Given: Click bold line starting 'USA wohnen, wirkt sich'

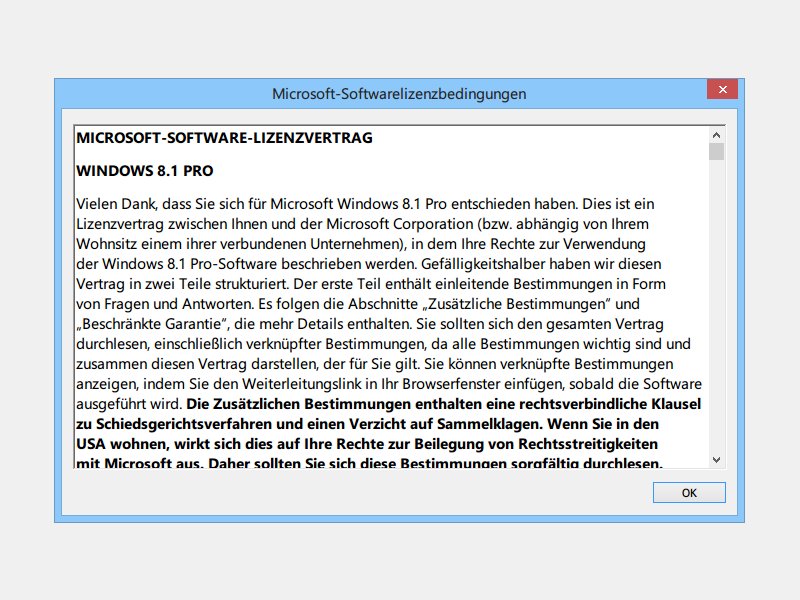Looking at the screenshot, I should pyautogui.click(x=367, y=444).
